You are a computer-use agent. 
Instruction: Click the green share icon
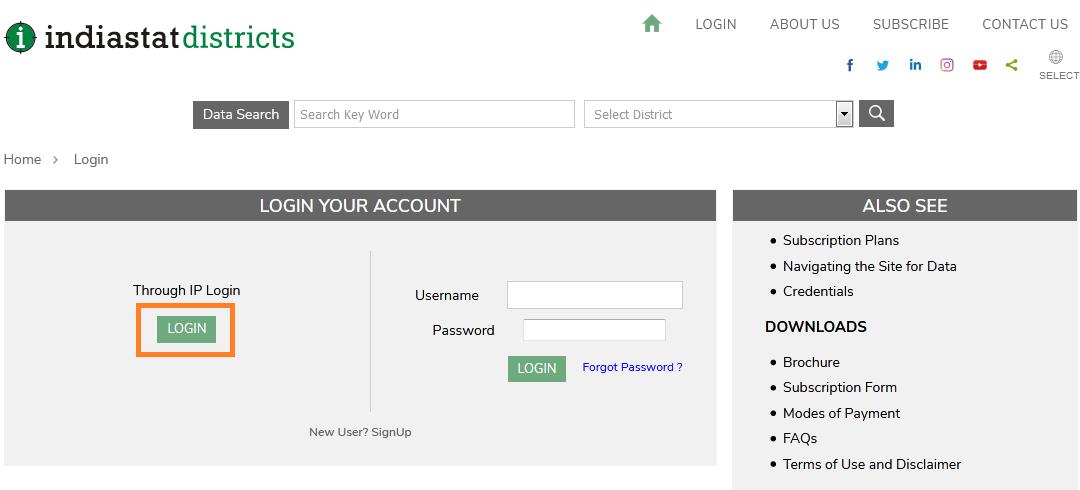(x=1012, y=65)
